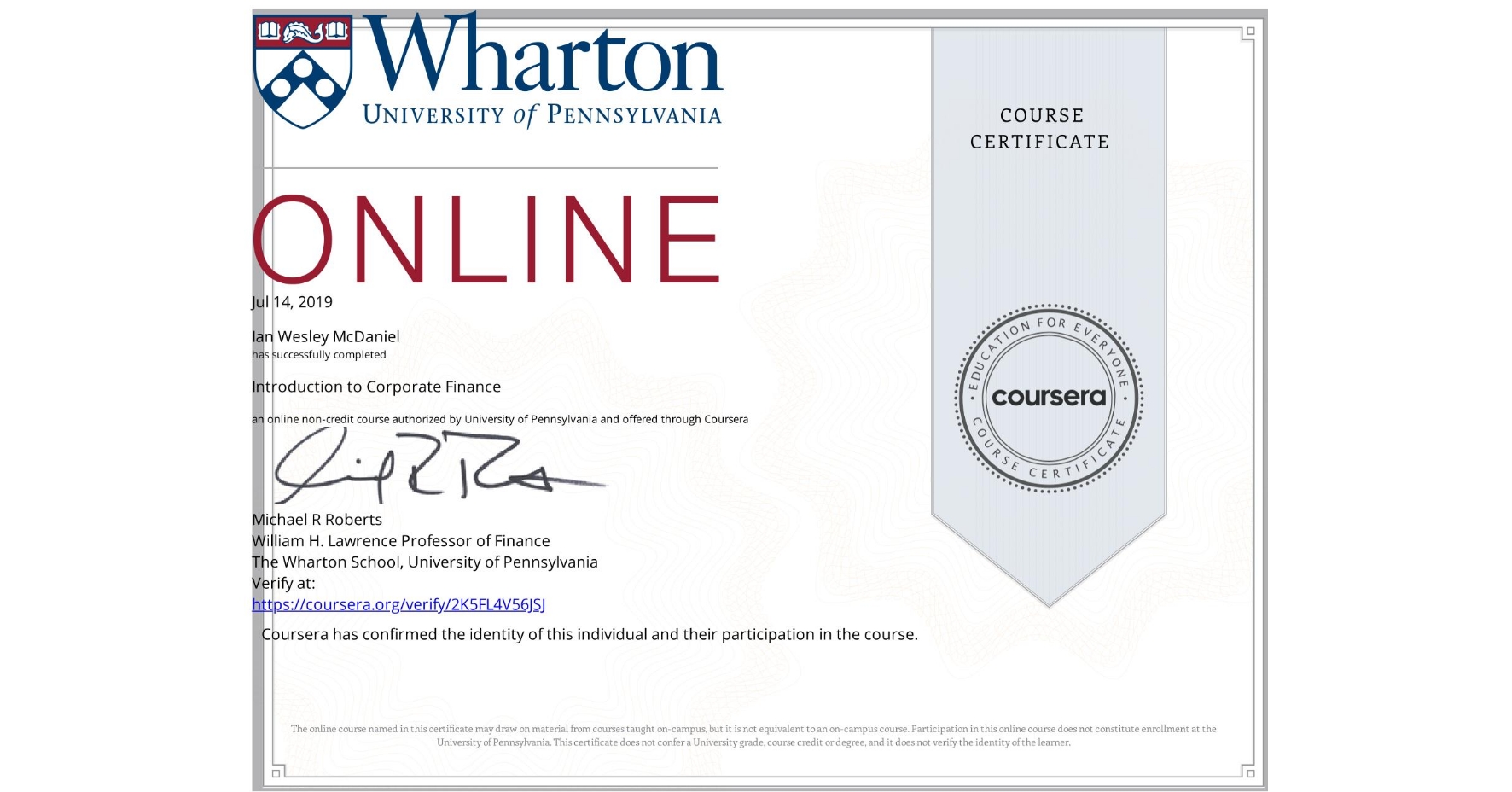Click 'William H. Lawrence Professor of Finance'
The width and height of the screenshot is (1512, 792).
coord(400,541)
